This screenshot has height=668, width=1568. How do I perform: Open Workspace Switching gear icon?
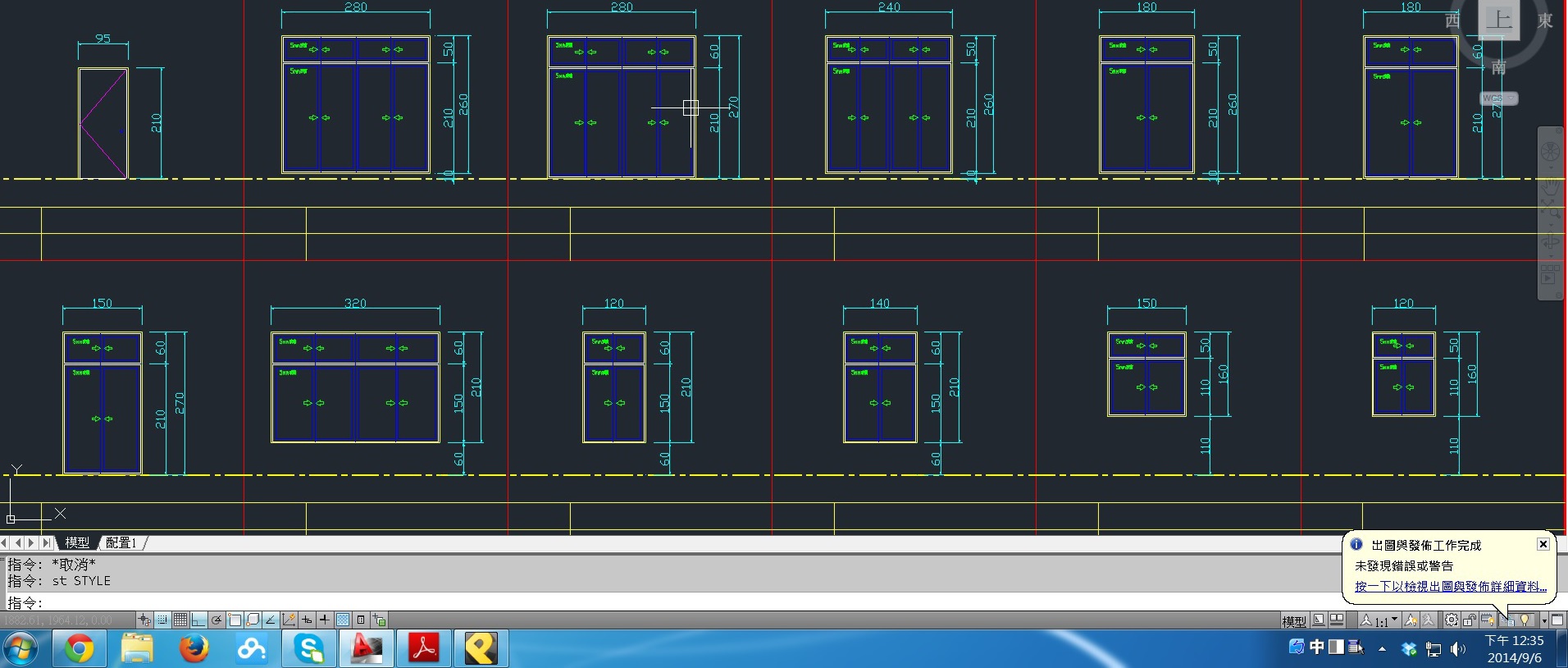[x=1452, y=620]
